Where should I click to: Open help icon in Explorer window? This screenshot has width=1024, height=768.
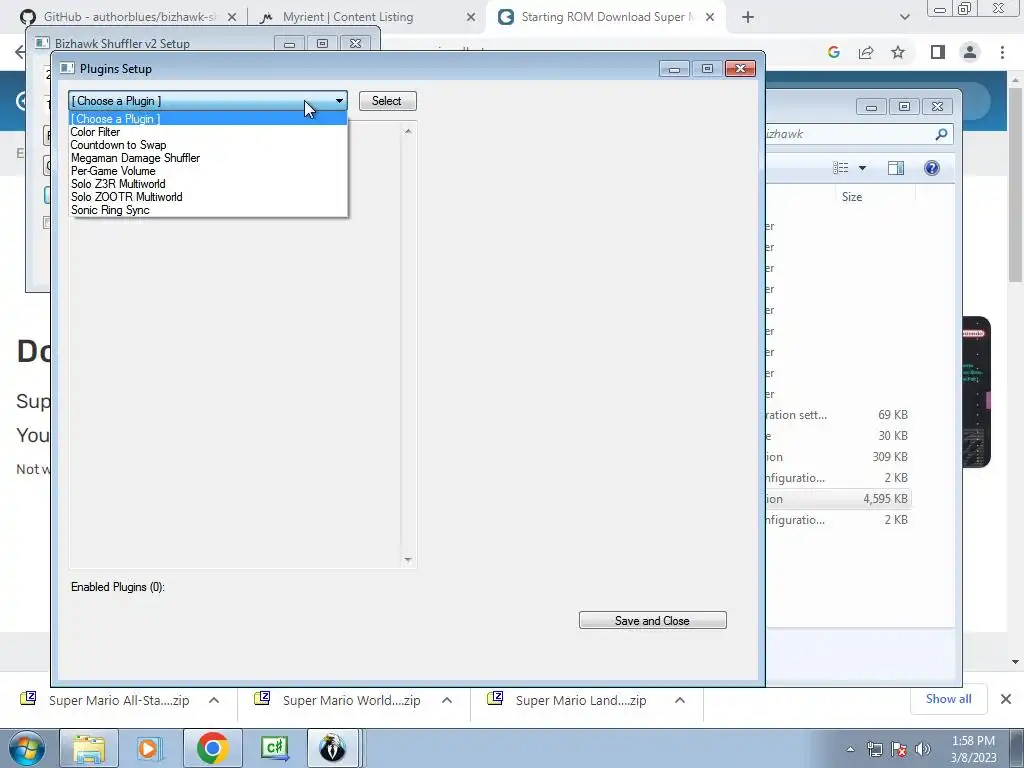coord(932,168)
